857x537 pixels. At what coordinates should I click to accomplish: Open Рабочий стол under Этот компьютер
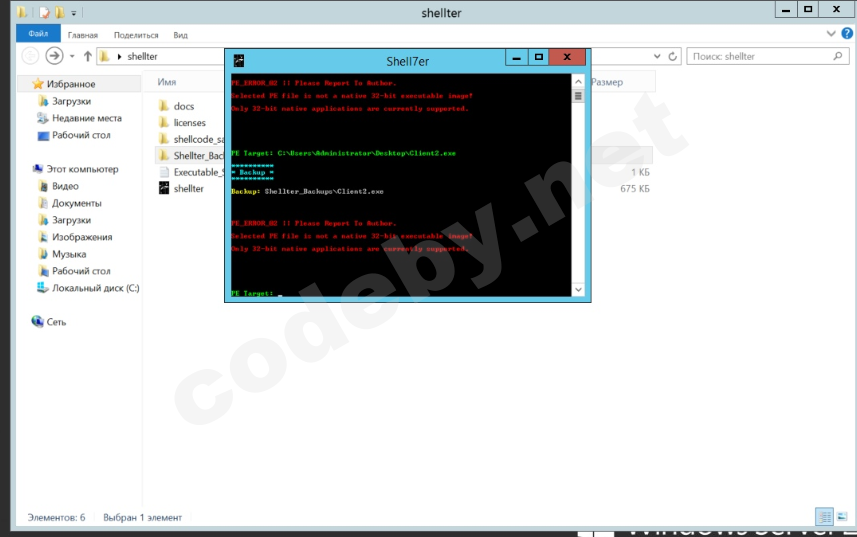[x=81, y=270]
